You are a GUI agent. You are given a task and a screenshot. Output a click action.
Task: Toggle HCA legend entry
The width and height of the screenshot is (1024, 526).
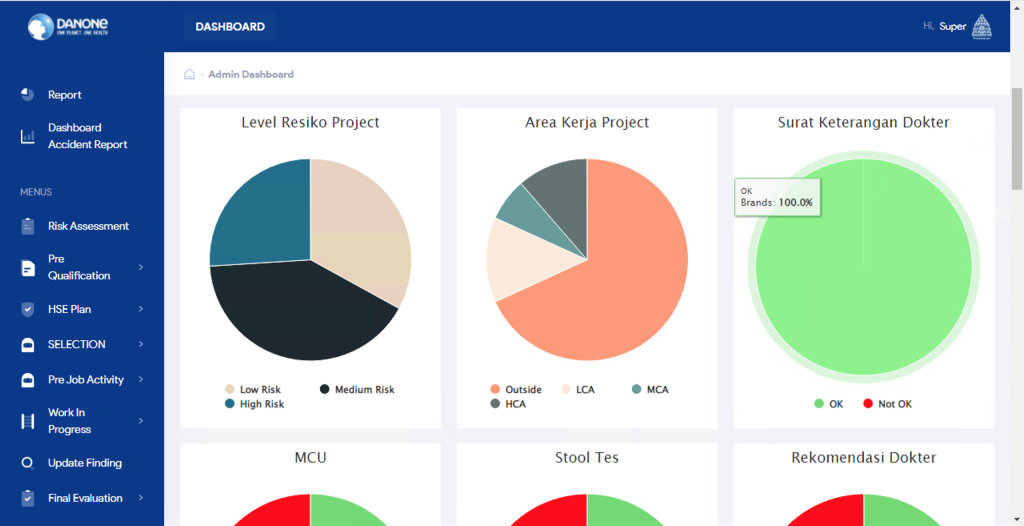[508, 404]
